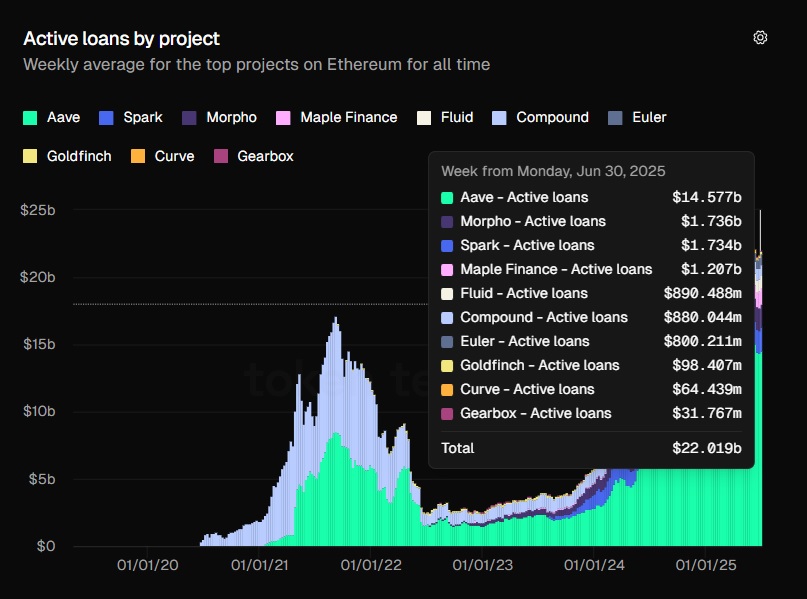Image resolution: width=807 pixels, height=599 pixels.
Task: Click the Maple Finance pink legend swatch
Action: point(283,118)
